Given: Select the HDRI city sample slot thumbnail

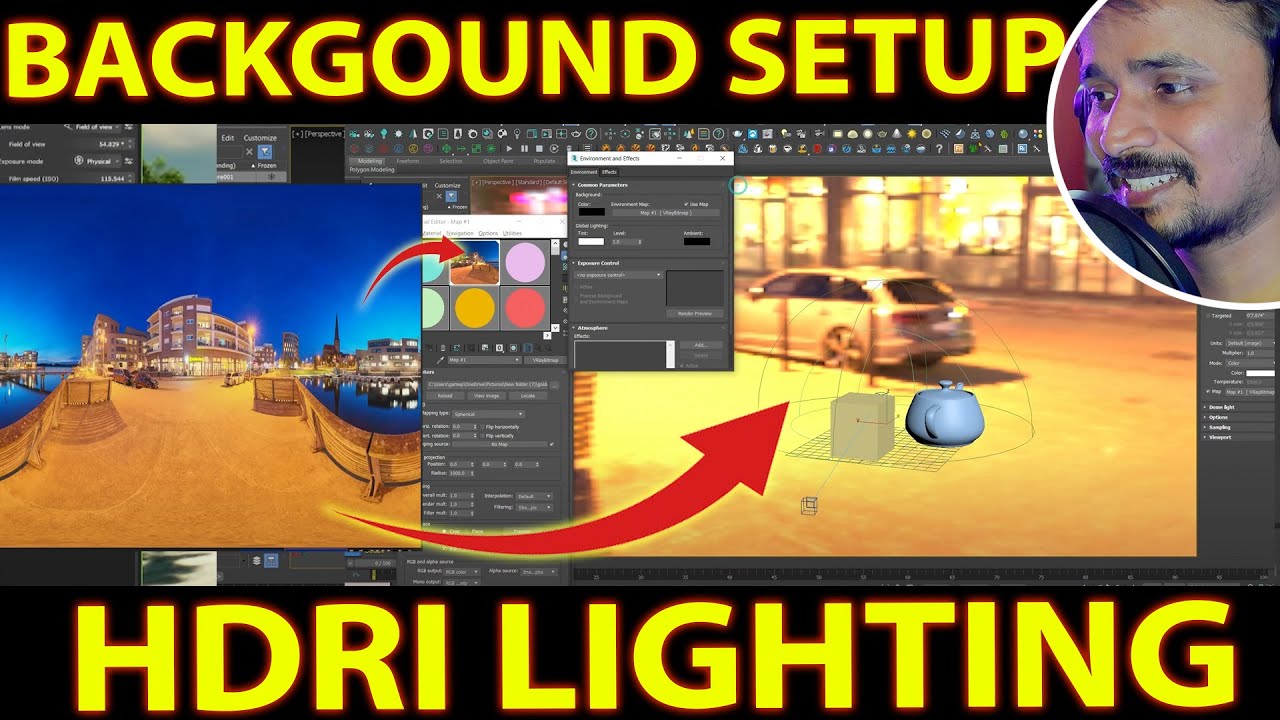Looking at the screenshot, I should coord(474,262).
